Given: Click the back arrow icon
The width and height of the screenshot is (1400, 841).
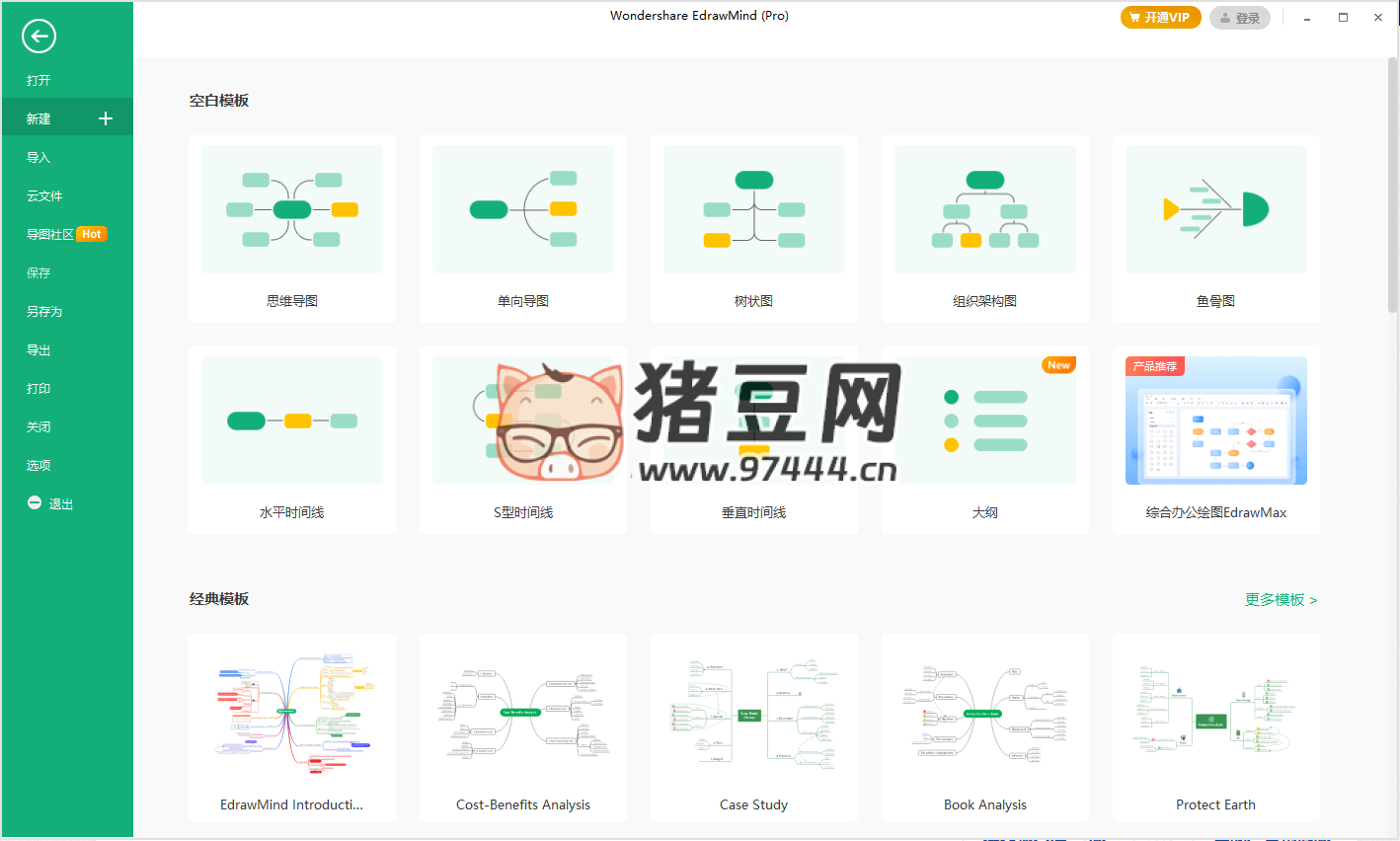Looking at the screenshot, I should pyautogui.click(x=39, y=38).
